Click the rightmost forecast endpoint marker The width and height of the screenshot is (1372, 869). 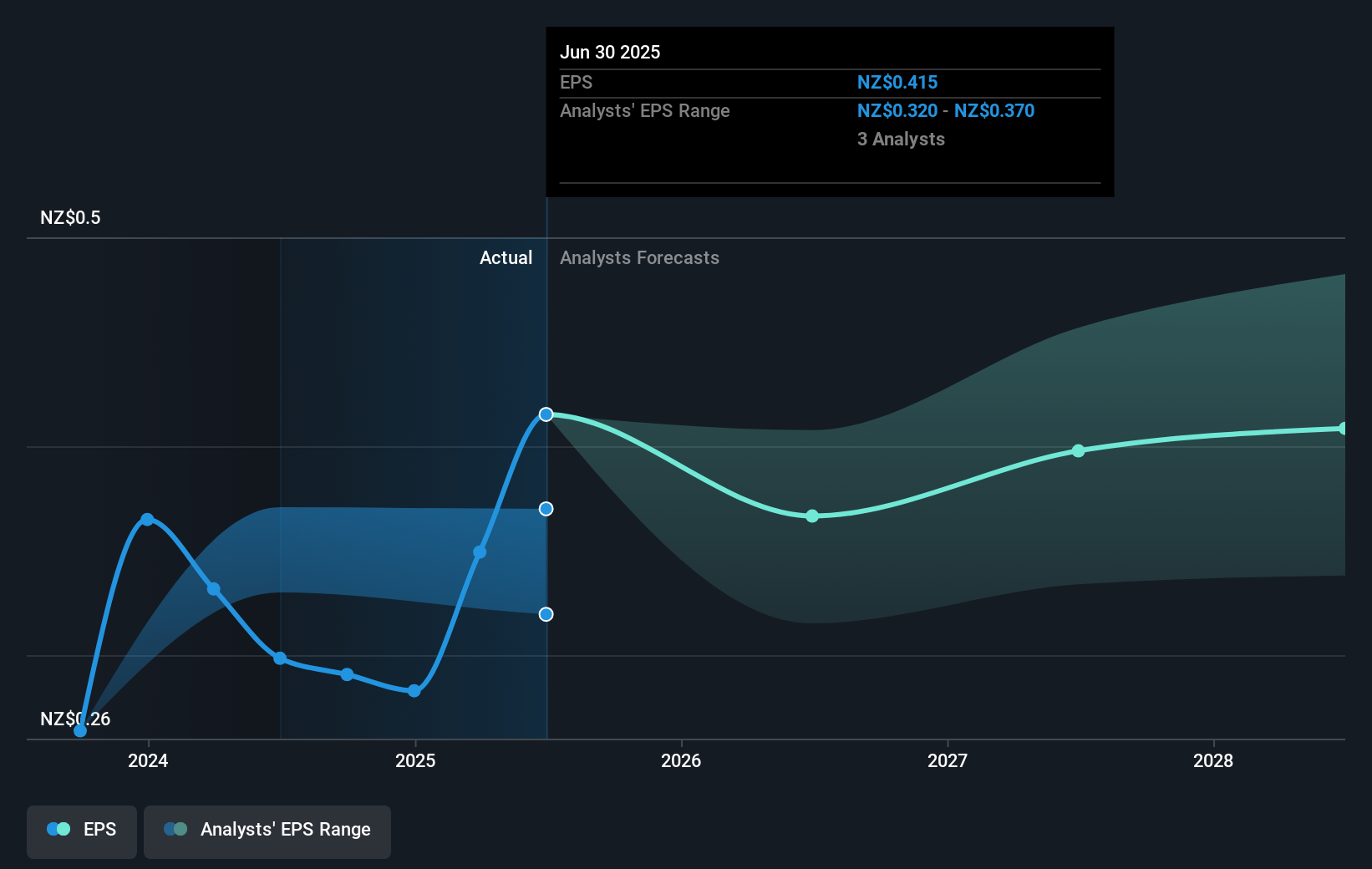1344,429
